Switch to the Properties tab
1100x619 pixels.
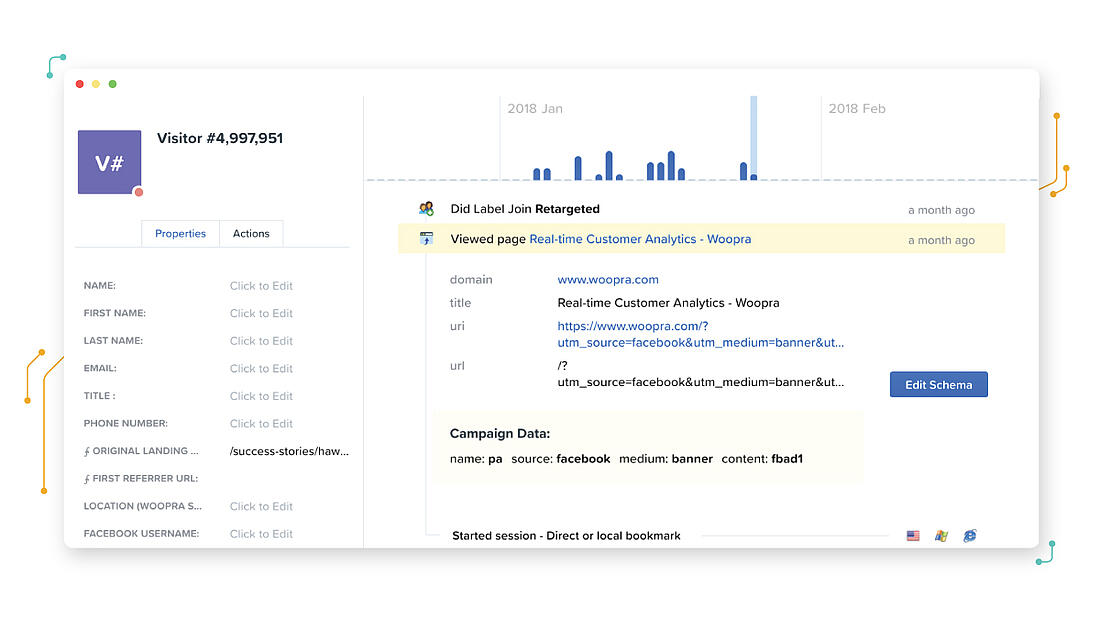point(180,234)
